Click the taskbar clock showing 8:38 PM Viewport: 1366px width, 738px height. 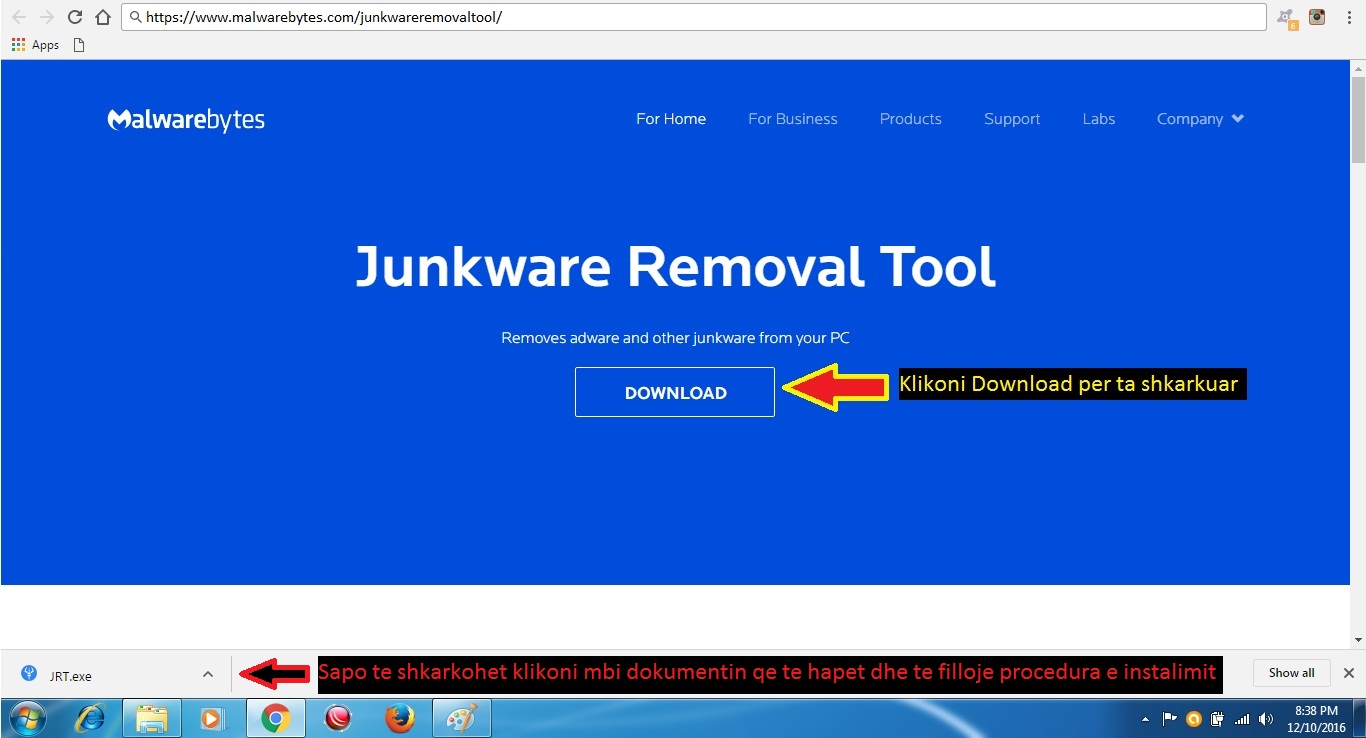(x=1316, y=719)
